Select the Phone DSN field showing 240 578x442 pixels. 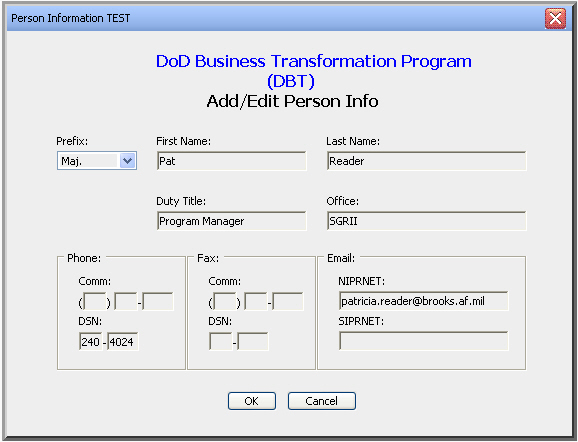(90, 342)
